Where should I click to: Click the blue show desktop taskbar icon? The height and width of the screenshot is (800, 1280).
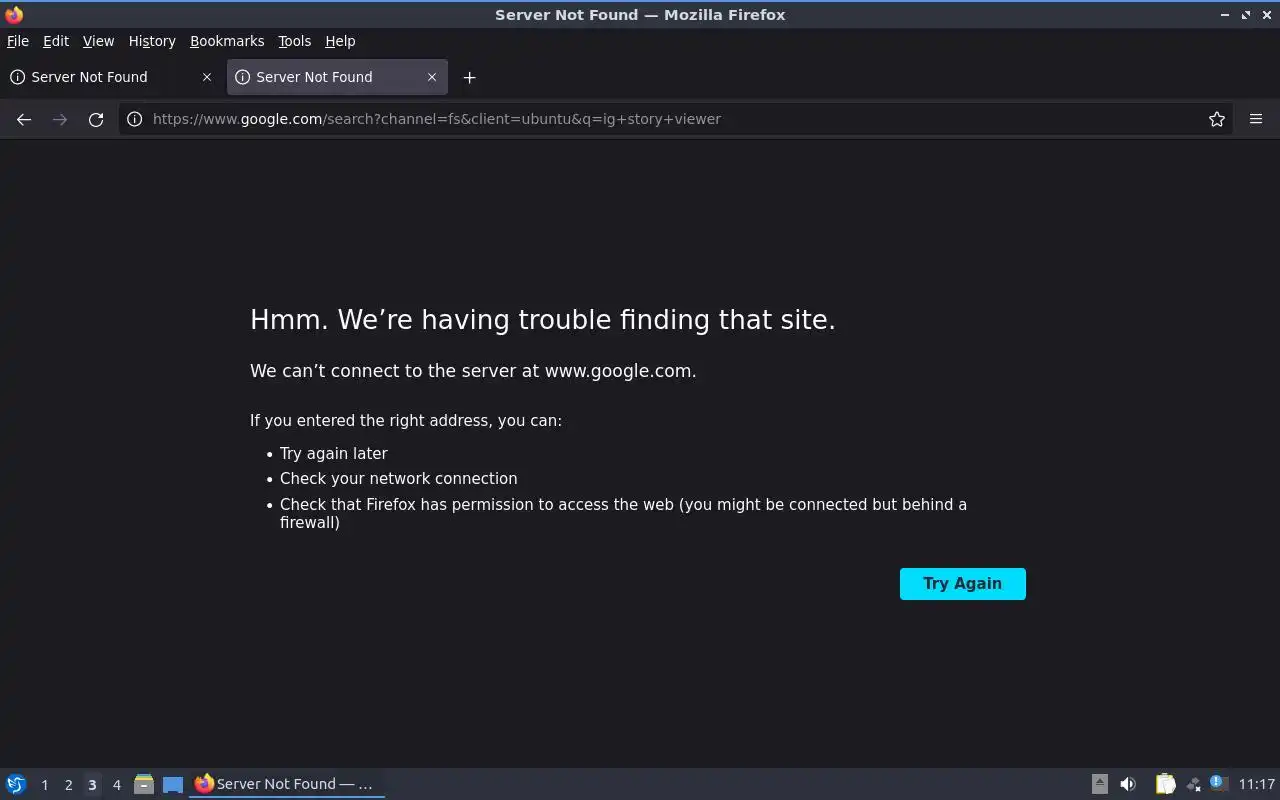(x=173, y=784)
